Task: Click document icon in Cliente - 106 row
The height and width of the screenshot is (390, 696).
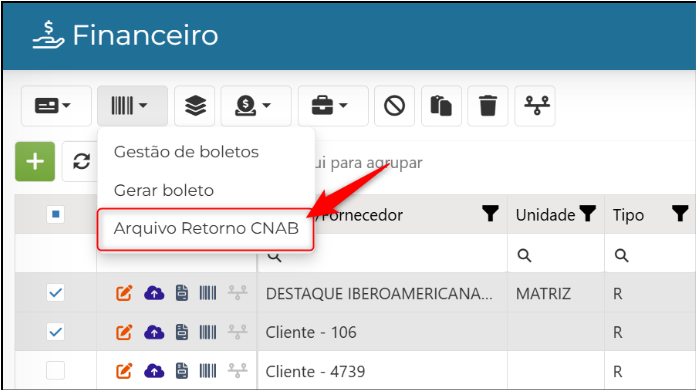Action: pos(182,332)
